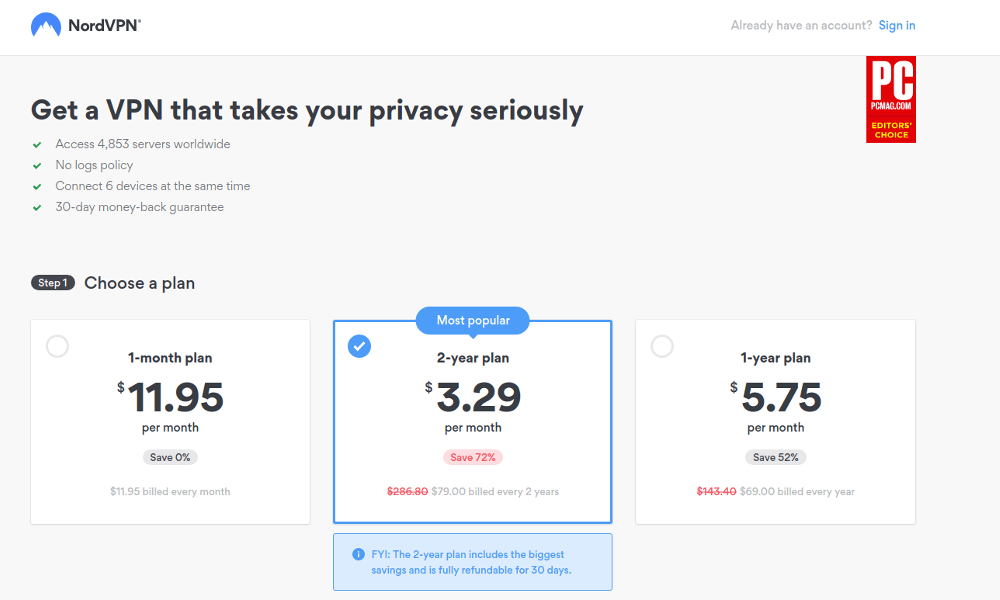Click the crossed-out $143.40 price

(x=716, y=492)
